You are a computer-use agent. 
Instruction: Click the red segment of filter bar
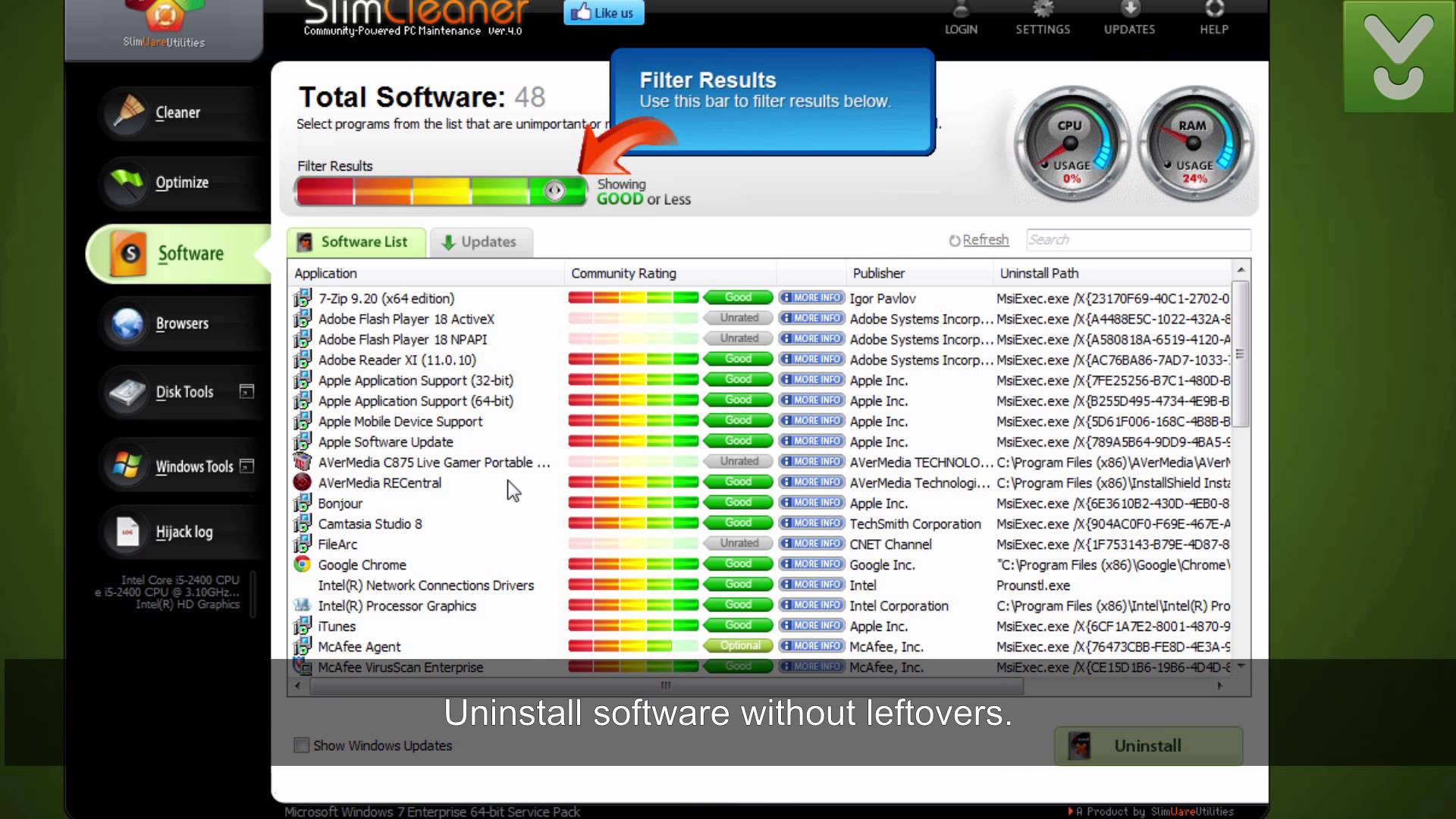pos(325,191)
